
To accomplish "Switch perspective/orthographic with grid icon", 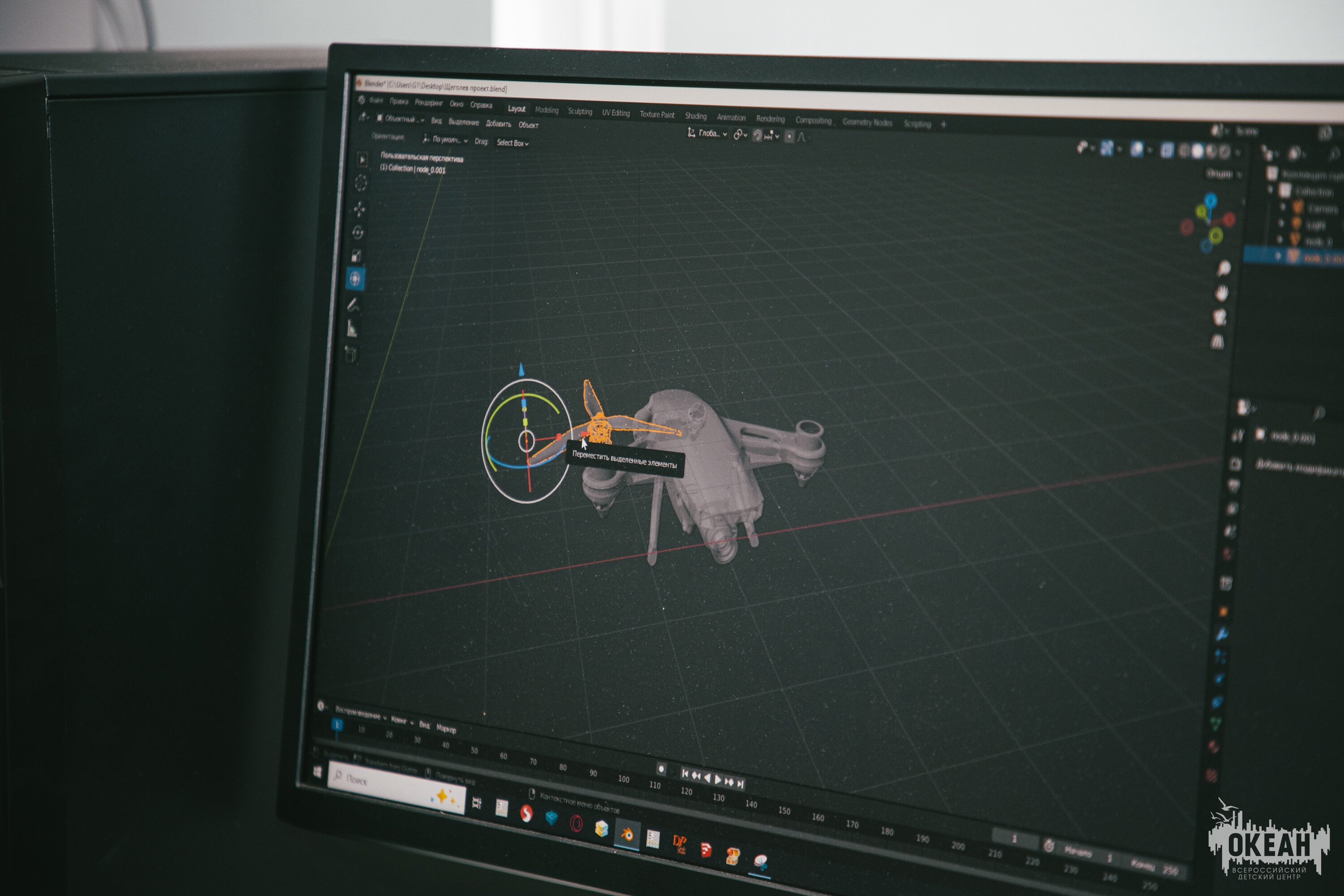I will click(1218, 342).
